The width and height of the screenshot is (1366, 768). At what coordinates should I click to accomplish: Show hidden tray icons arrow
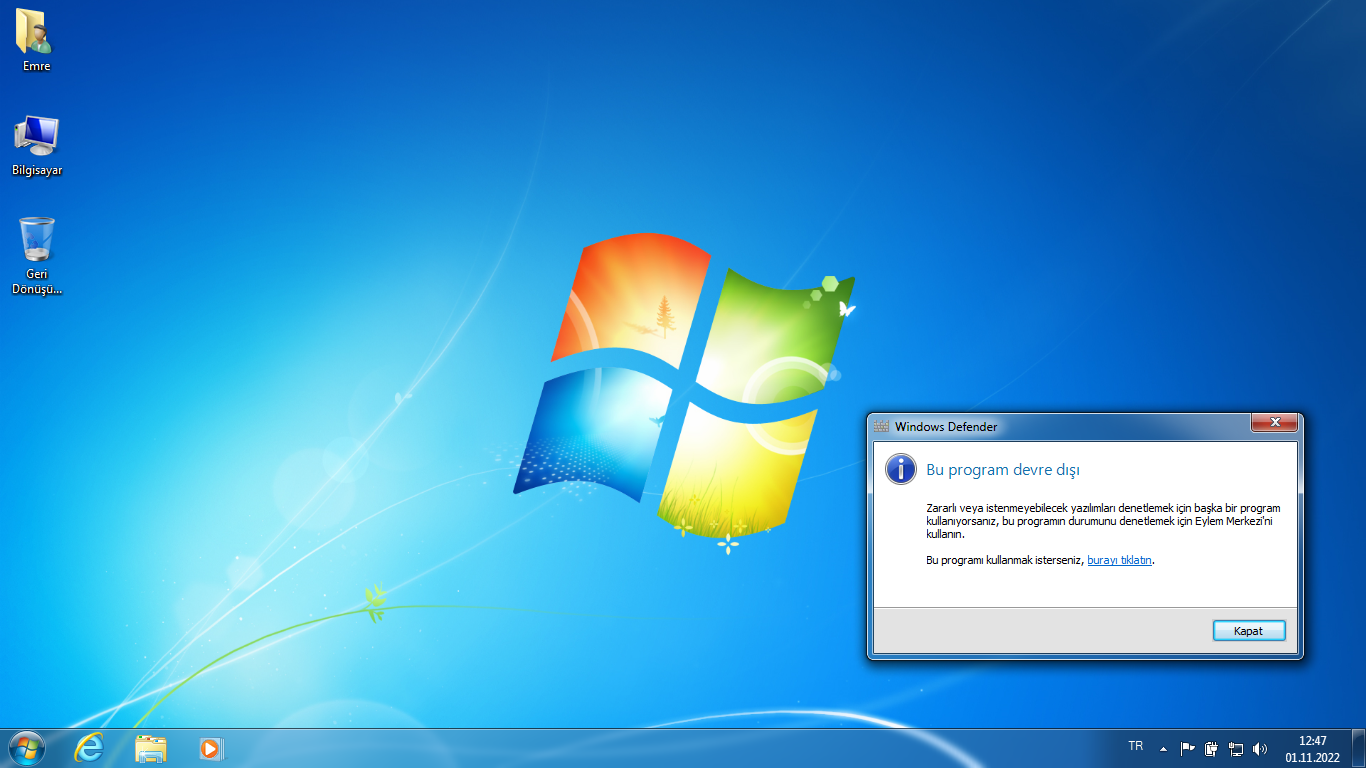pos(1163,748)
